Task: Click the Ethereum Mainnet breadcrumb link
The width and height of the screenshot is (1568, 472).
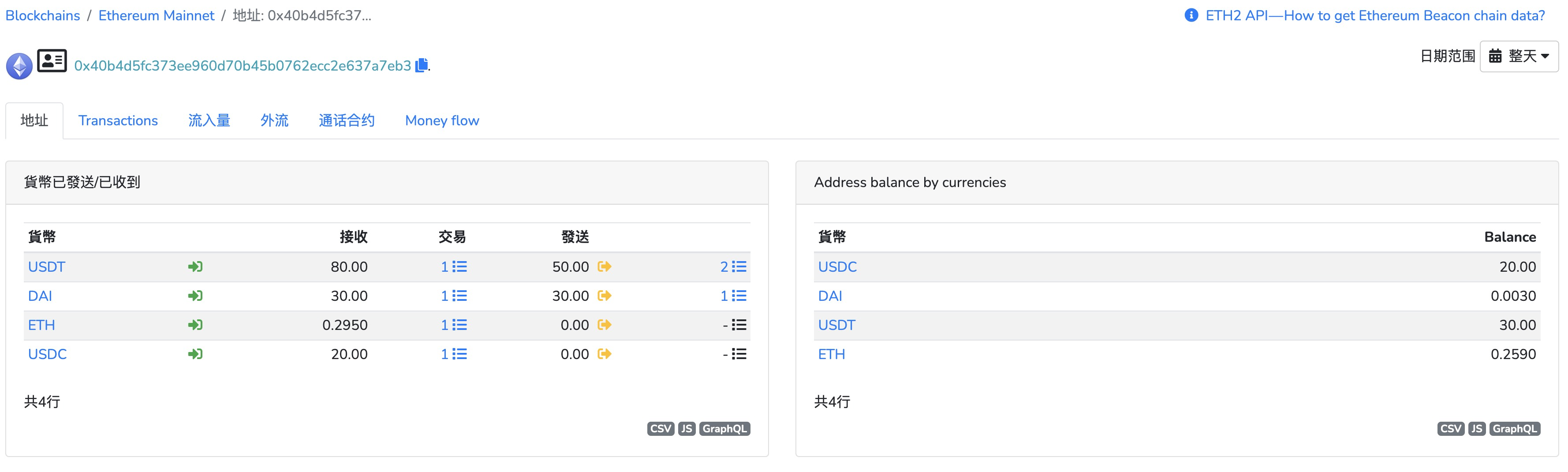Action: coord(157,15)
